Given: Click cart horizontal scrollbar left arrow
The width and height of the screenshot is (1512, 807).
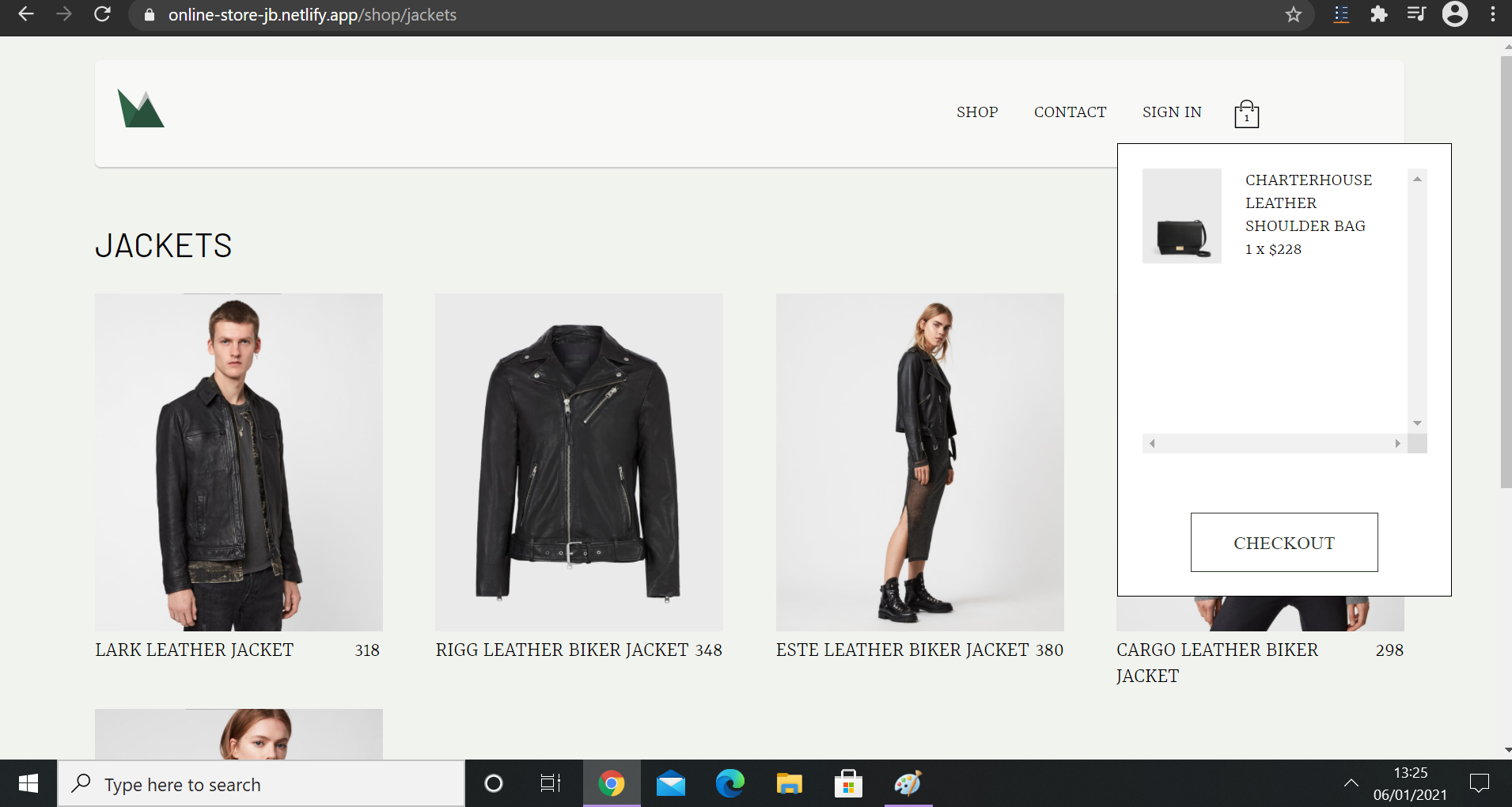Looking at the screenshot, I should pyautogui.click(x=1152, y=443).
